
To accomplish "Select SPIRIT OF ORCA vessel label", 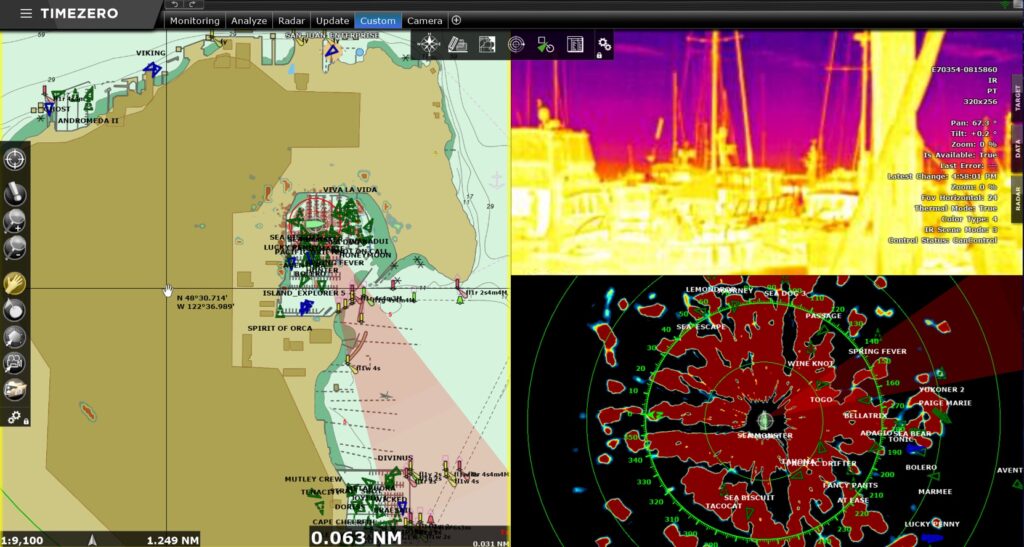I will (280, 328).
